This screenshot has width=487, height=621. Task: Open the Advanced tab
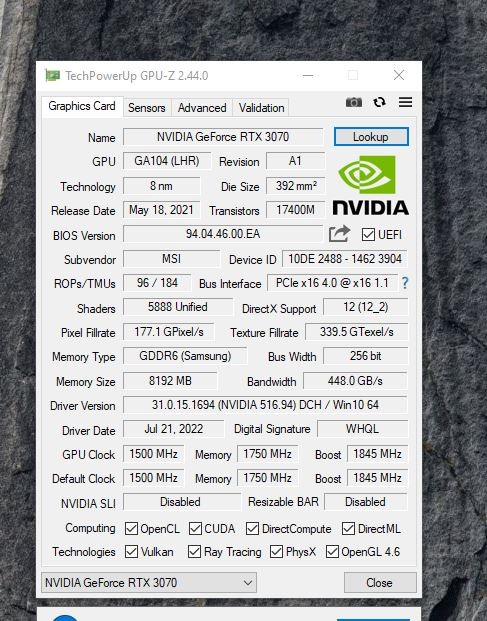pos(202,108)
